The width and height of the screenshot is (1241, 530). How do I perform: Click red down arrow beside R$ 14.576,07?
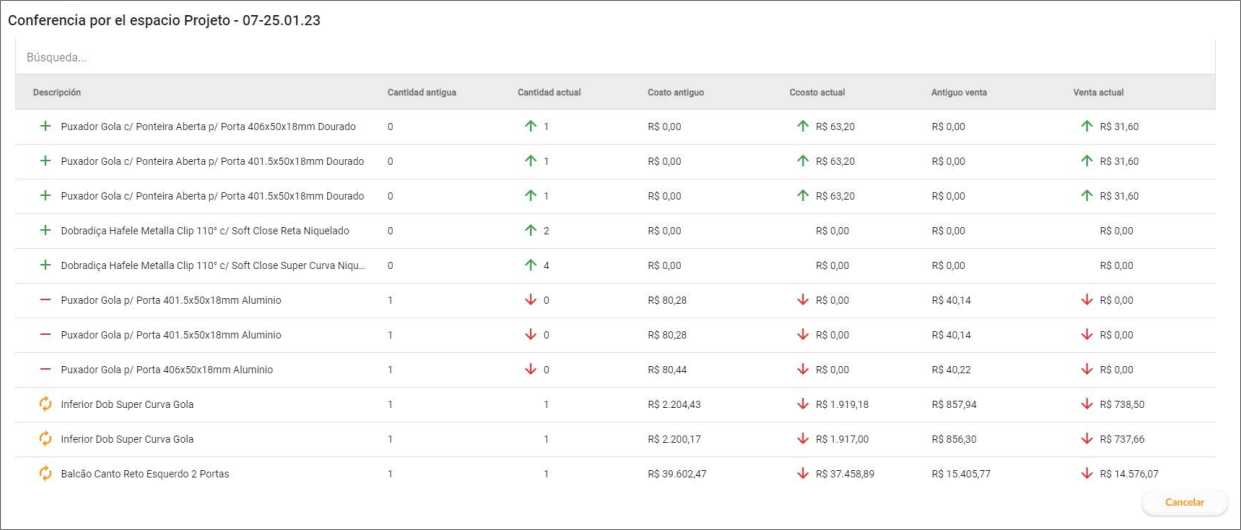(1087, 474)
